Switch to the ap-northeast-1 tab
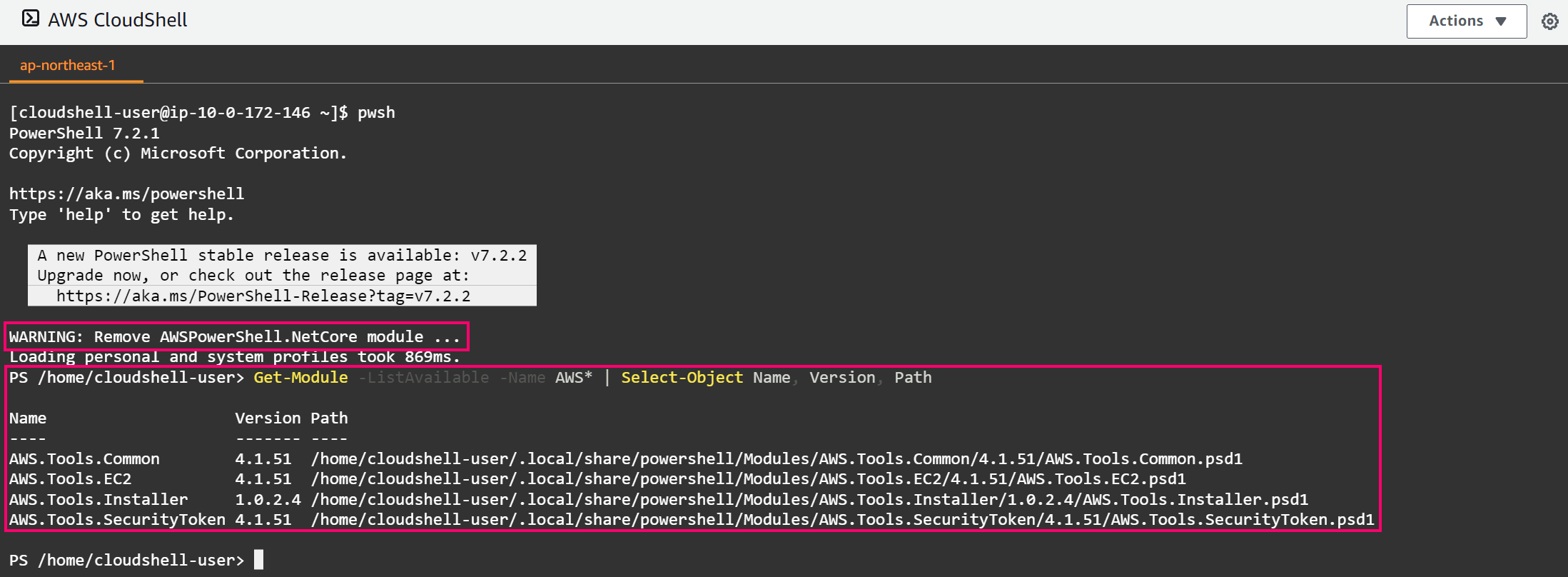 [68, 66]
